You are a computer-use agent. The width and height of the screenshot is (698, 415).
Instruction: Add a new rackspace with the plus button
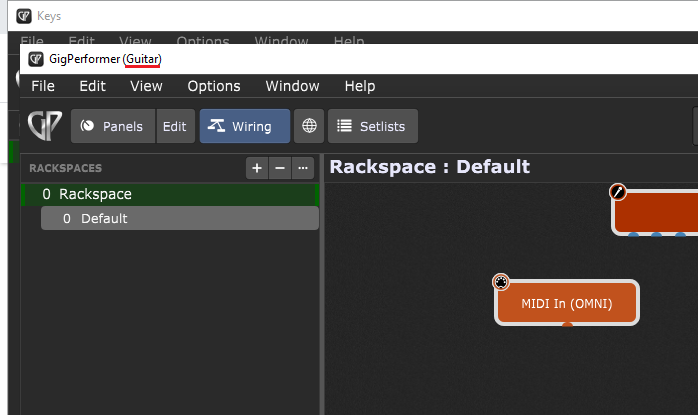click(257, 168)
